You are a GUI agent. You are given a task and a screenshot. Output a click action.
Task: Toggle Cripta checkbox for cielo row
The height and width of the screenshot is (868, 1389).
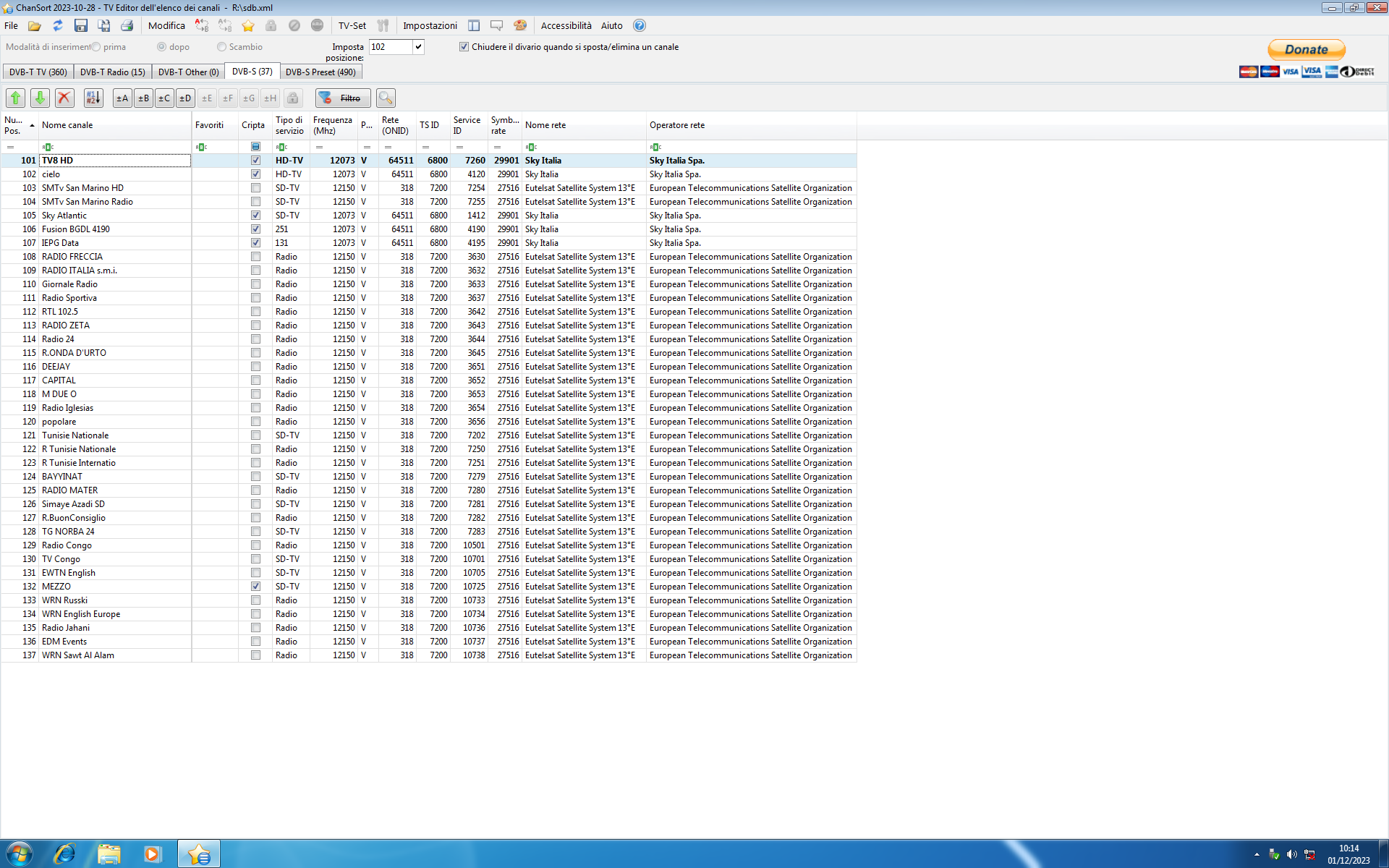pos(255,174)
